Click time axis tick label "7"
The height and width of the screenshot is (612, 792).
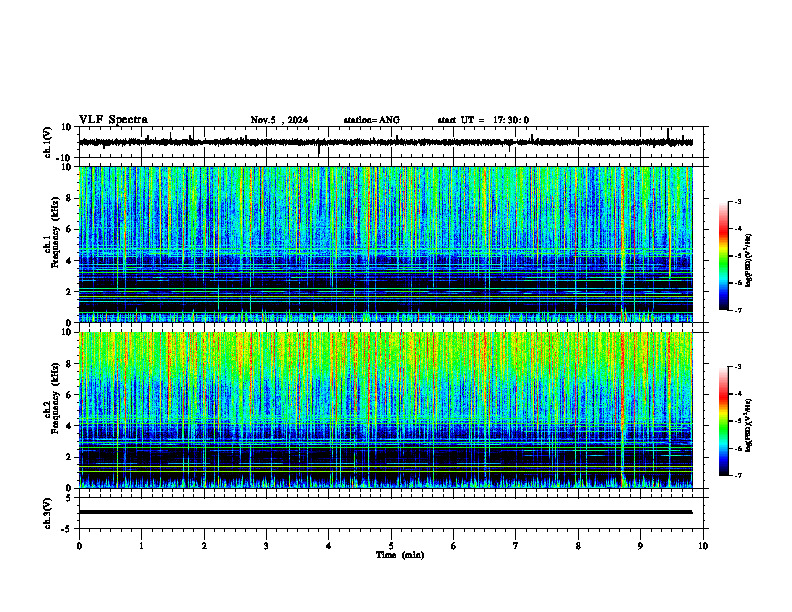pyautogui.click(x=516, y=546)
